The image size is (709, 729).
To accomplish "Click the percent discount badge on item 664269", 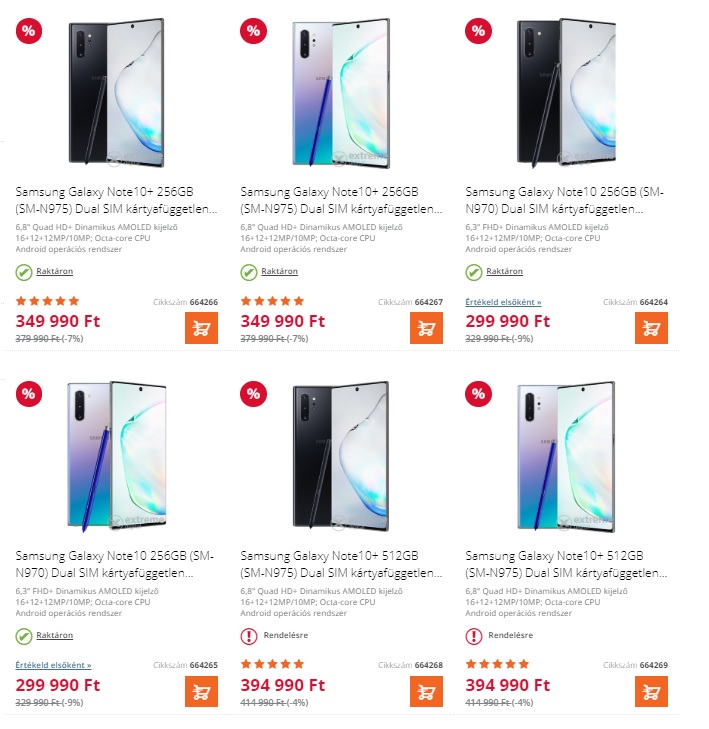I will pyautogui.click(x=477, y=394).
